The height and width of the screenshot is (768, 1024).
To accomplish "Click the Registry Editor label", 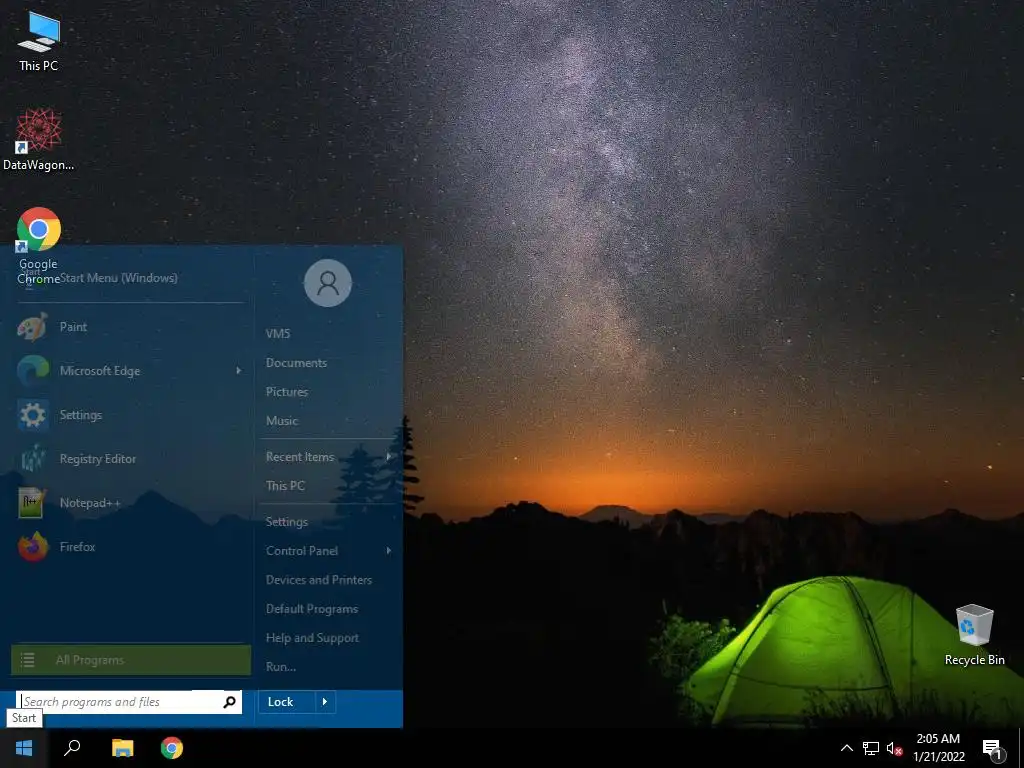I will click(98, 458).
